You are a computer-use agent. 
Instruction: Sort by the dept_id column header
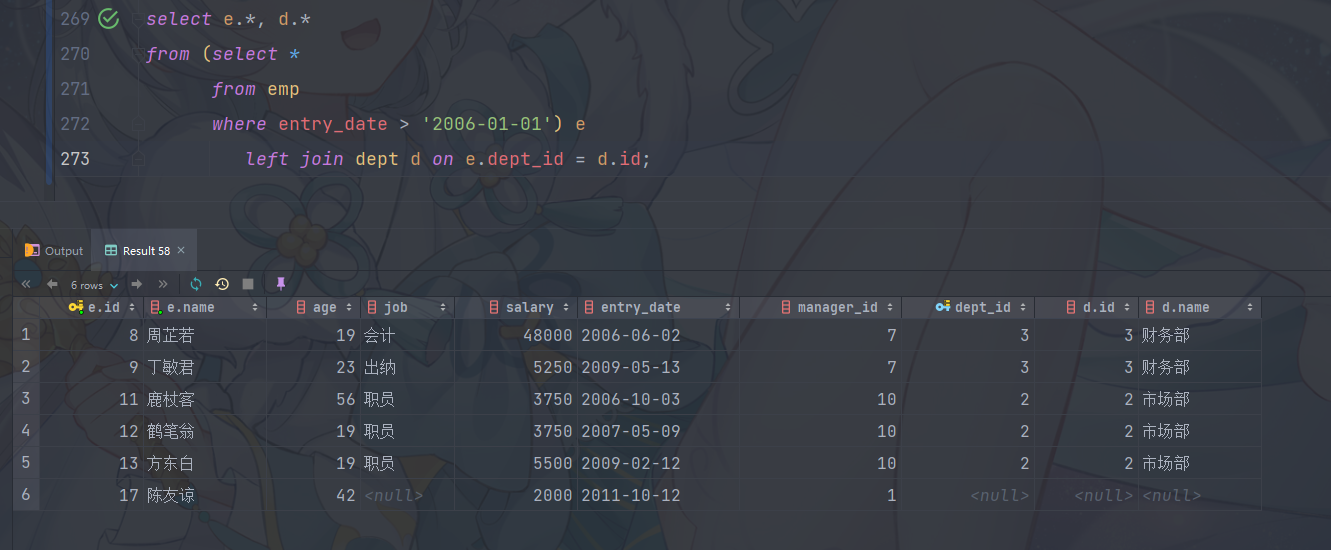[x=967, y=307]
